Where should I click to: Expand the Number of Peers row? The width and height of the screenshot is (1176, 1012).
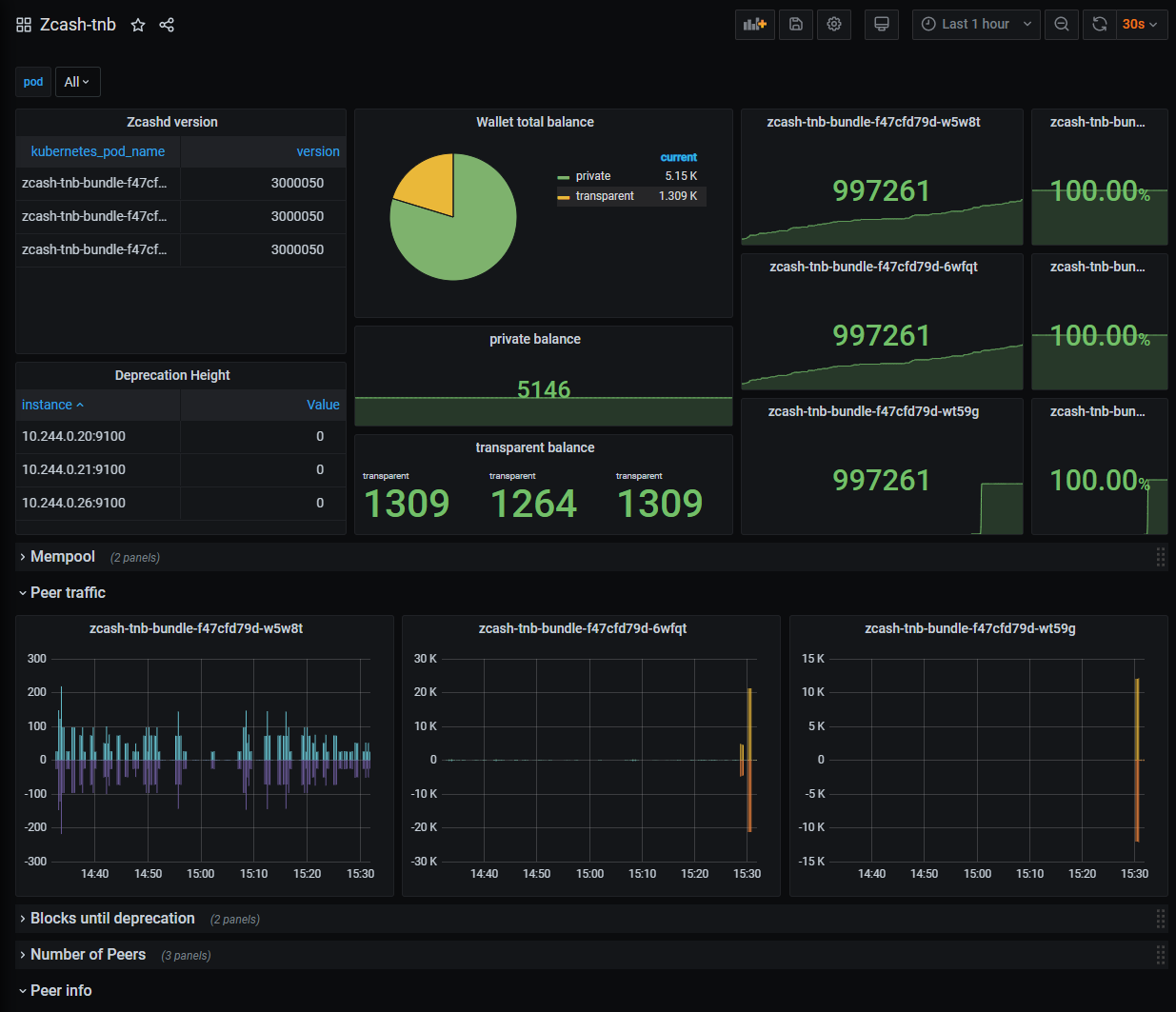[88, 955]
